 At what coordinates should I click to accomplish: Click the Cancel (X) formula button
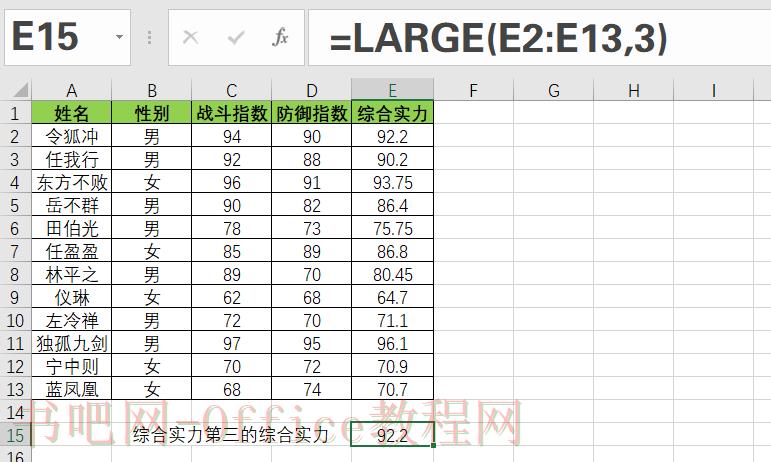190,37
